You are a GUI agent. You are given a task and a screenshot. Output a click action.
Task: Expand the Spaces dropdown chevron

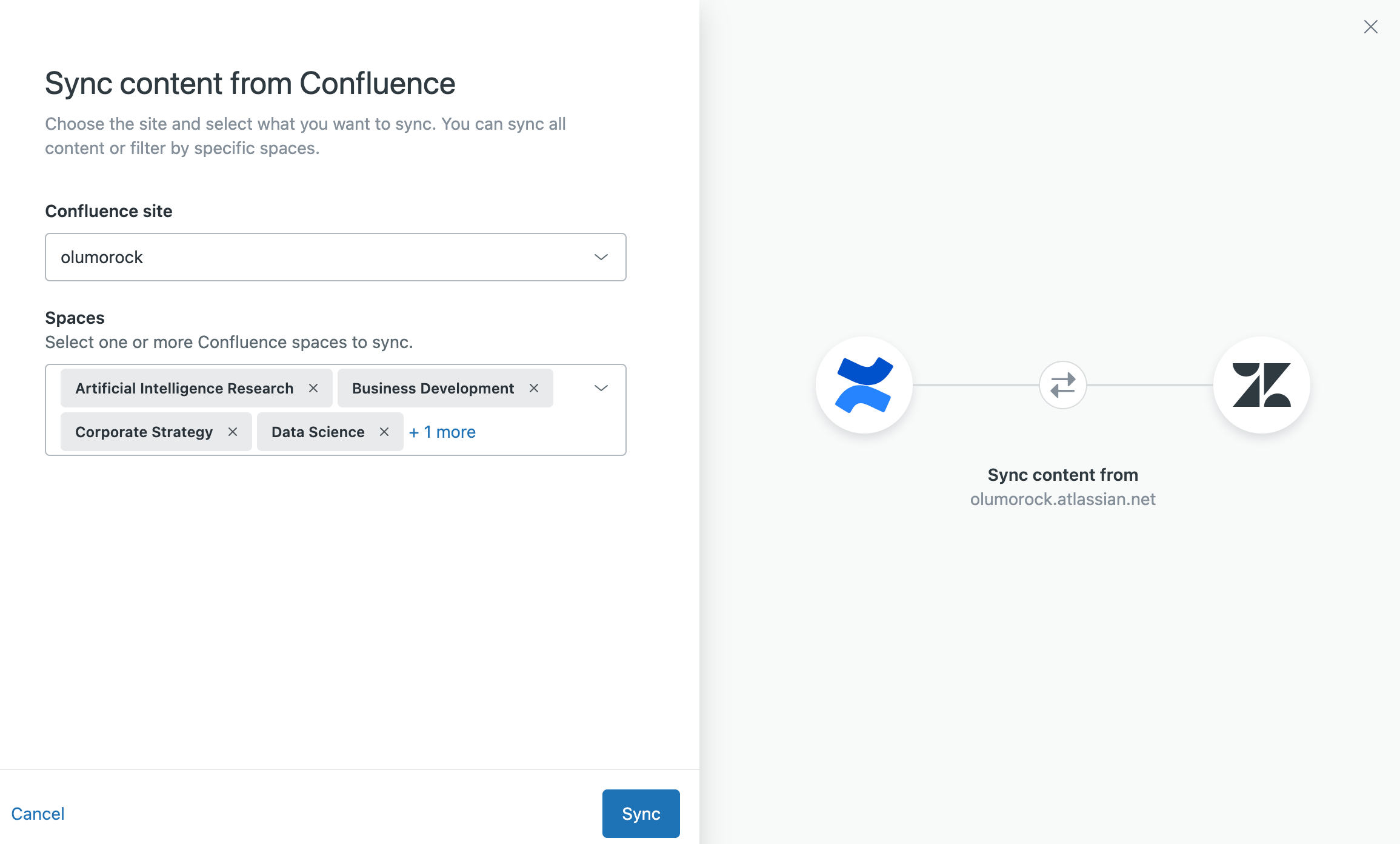click(x=601, y=388)
